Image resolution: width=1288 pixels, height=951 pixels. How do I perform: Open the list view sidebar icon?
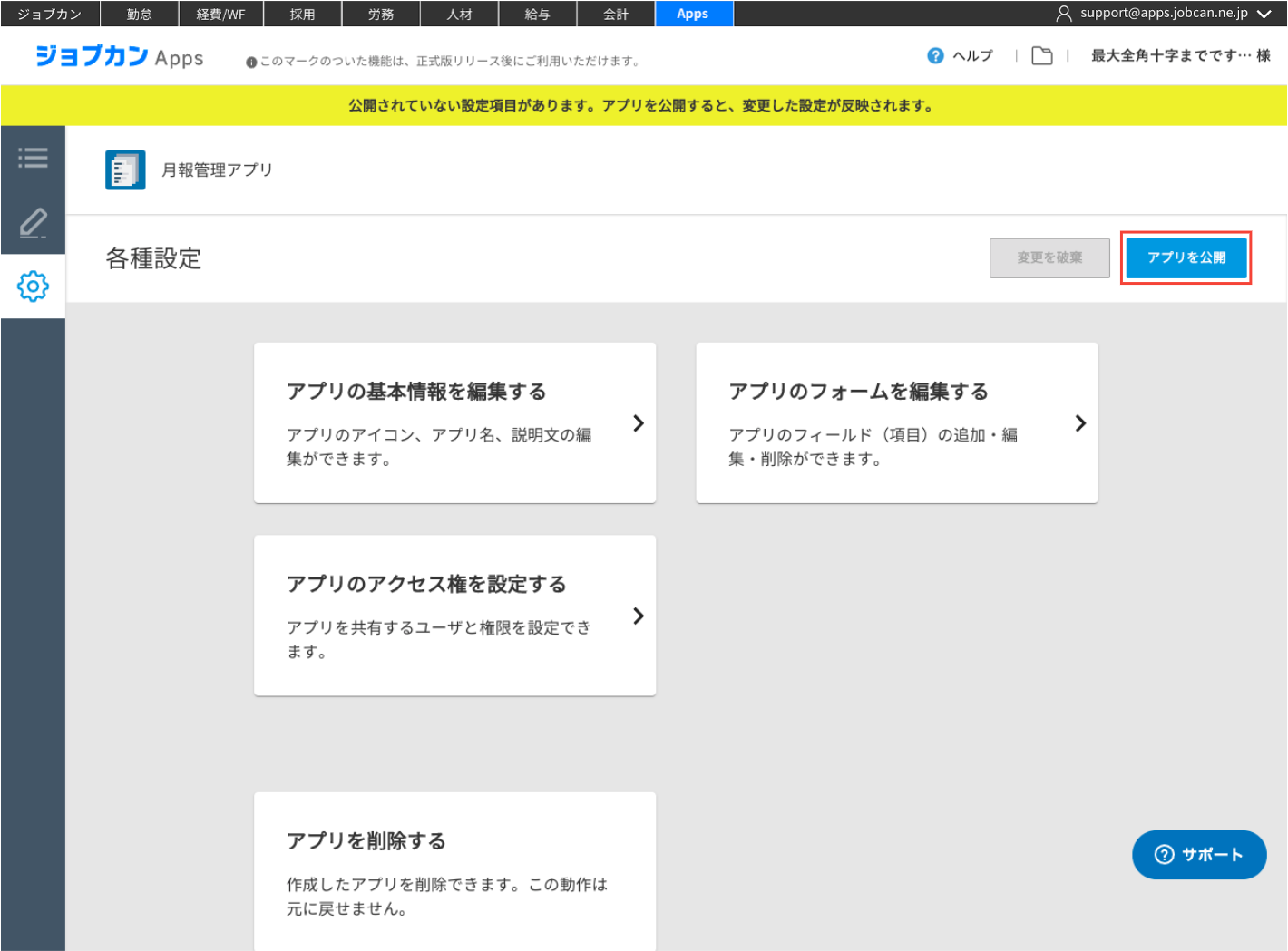click(x=33, y=158)
